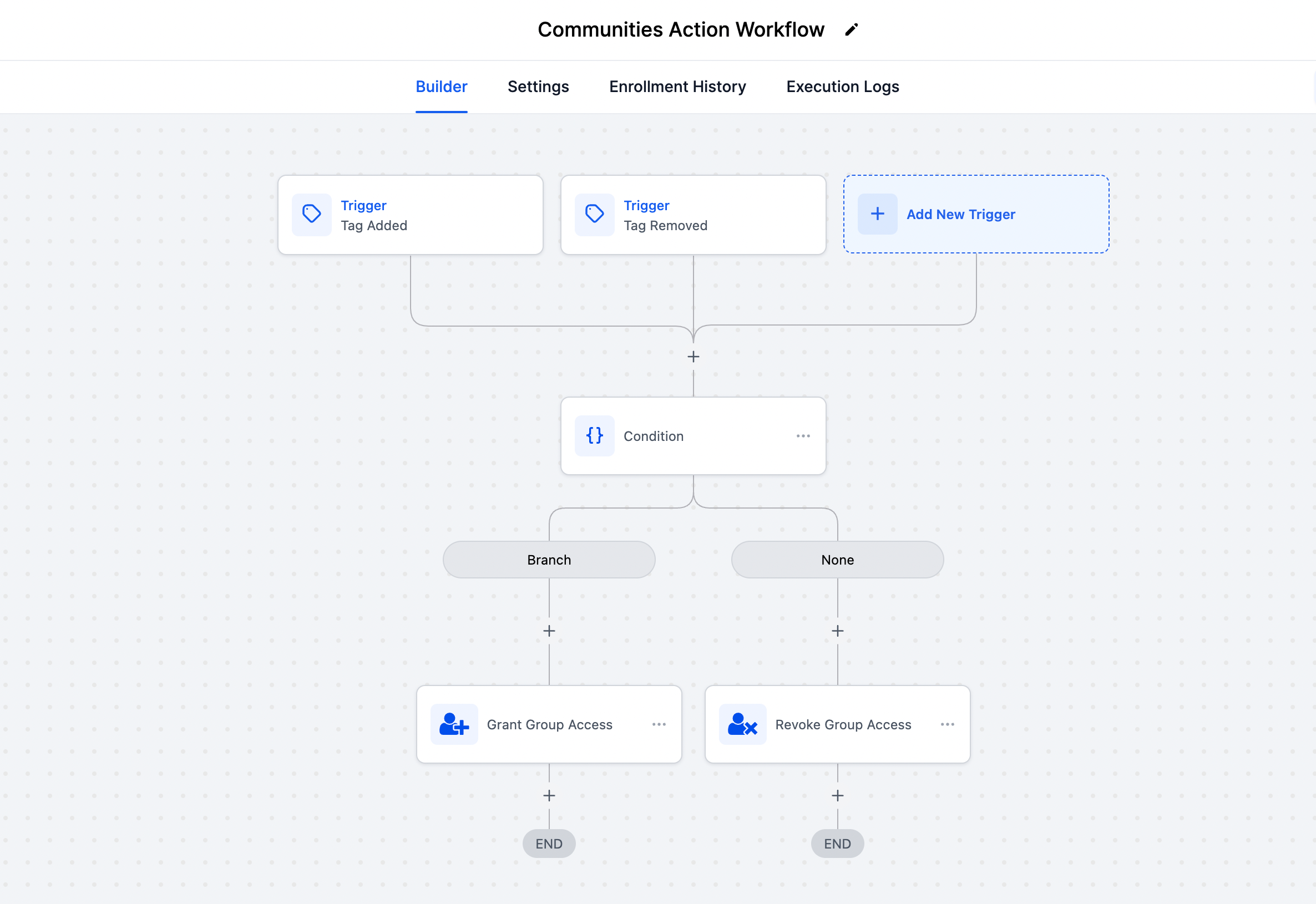Click the plus icon below the triggers

(693, 356)
